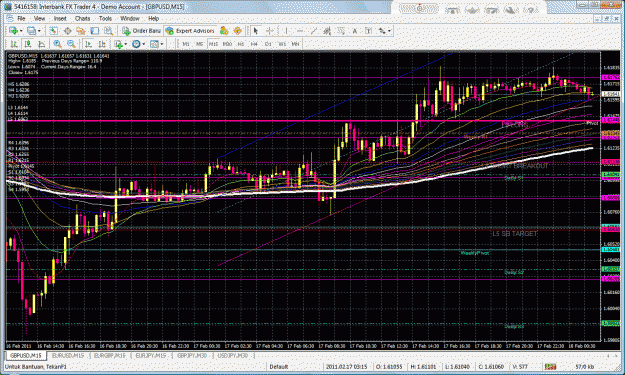Open the Indicators list icon

tap(118, 44)
